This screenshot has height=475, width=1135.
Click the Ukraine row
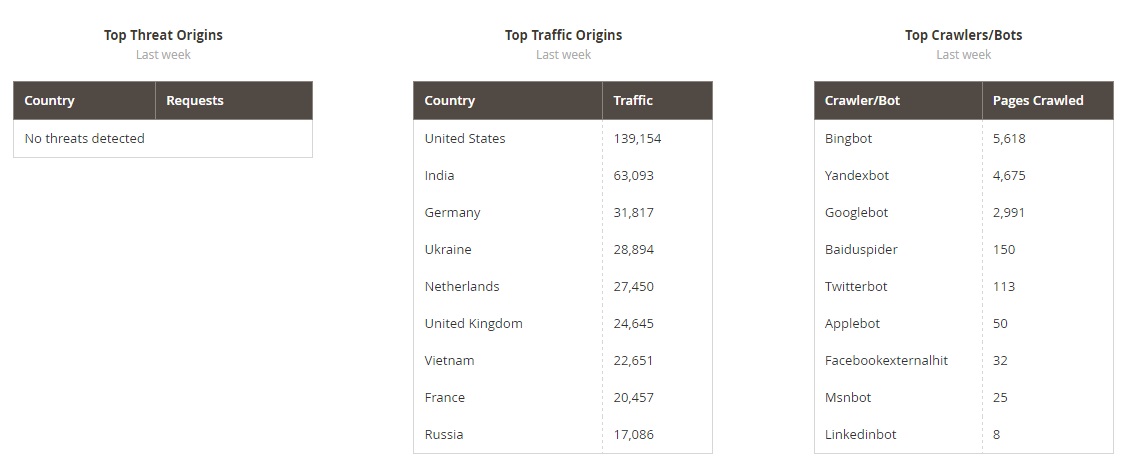[x=448, y=249]
